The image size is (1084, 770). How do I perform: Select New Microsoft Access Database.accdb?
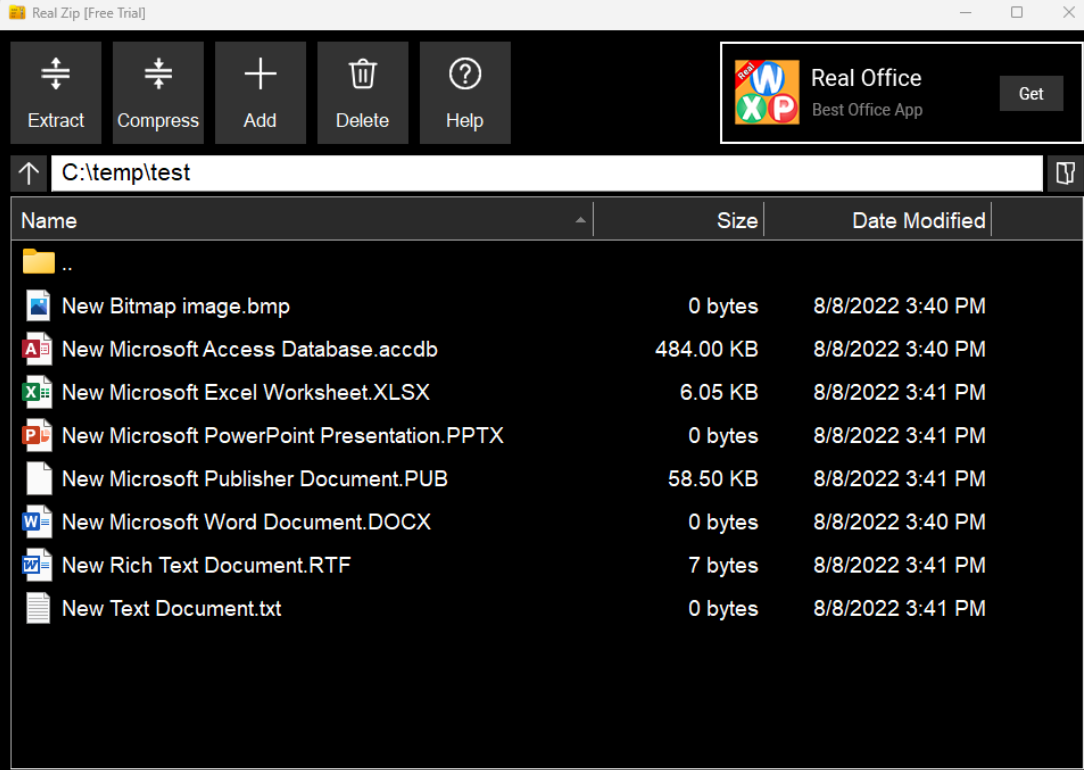point(249,350)
